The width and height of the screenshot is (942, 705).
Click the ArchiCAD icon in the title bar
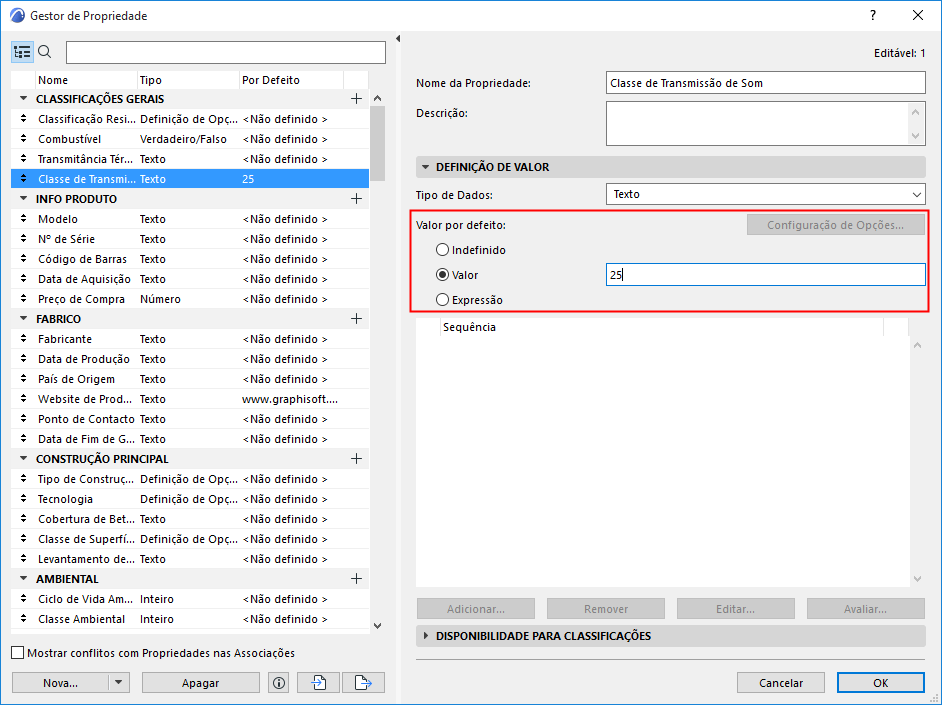(x=17, y=16)
